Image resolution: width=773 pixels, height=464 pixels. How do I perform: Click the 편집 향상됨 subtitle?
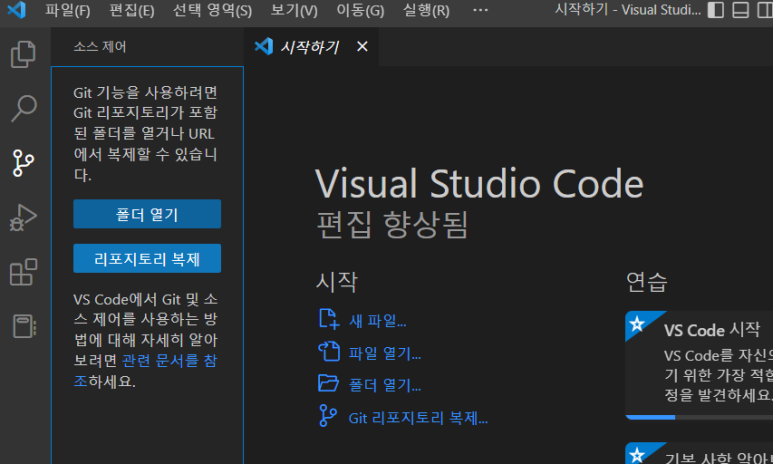tap(392, 225)
